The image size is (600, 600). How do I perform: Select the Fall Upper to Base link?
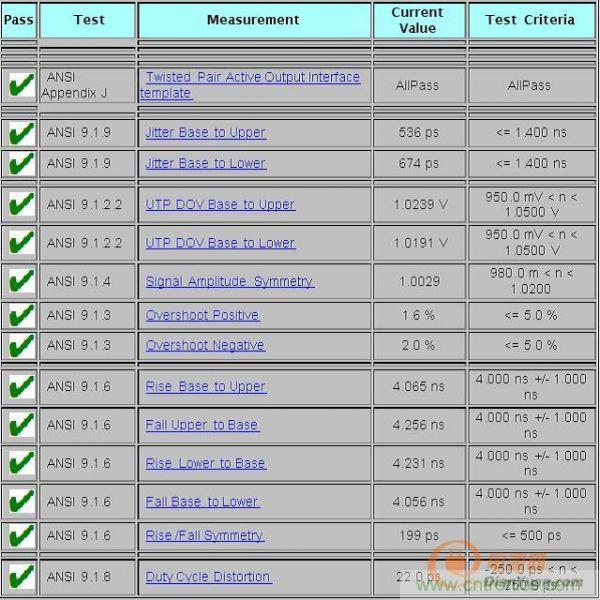202,425
